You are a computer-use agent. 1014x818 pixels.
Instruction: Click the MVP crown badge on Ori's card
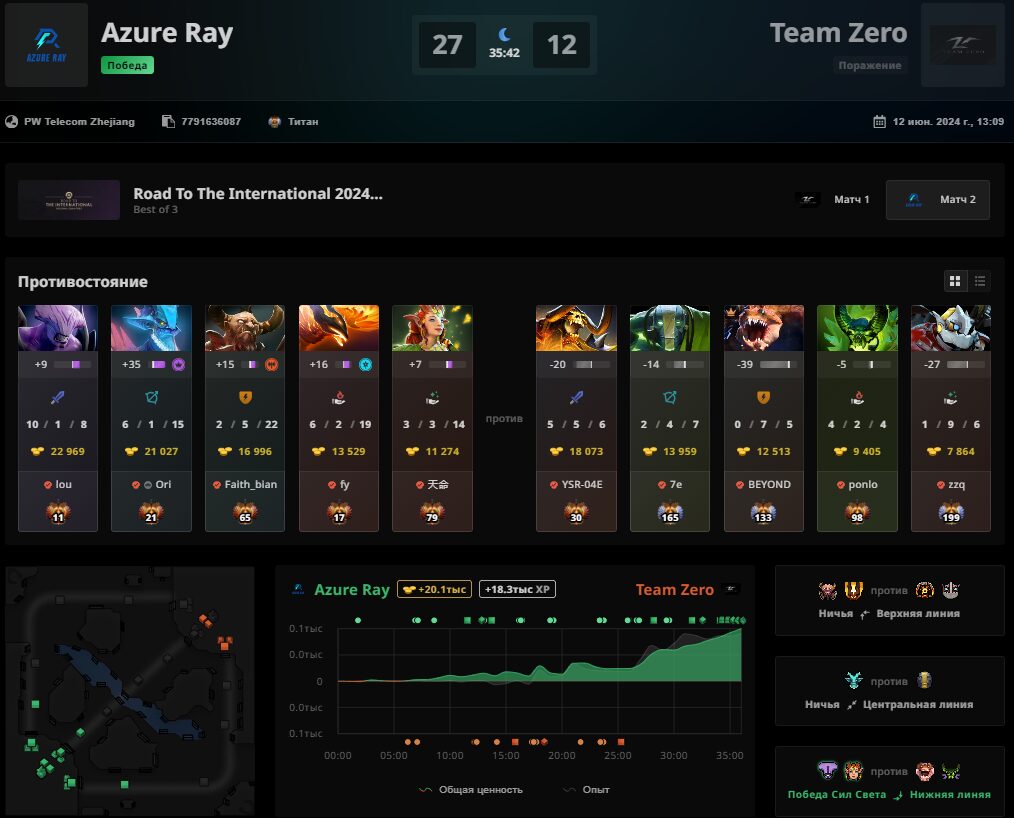pyautogui.click(x=178, y=365)
